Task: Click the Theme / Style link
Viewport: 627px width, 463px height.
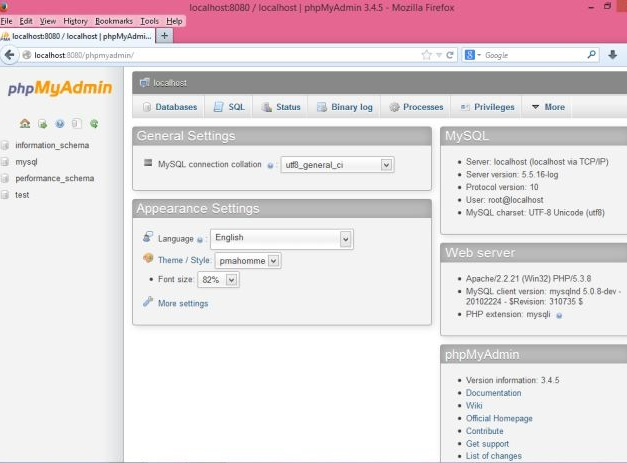Action: 184,260
